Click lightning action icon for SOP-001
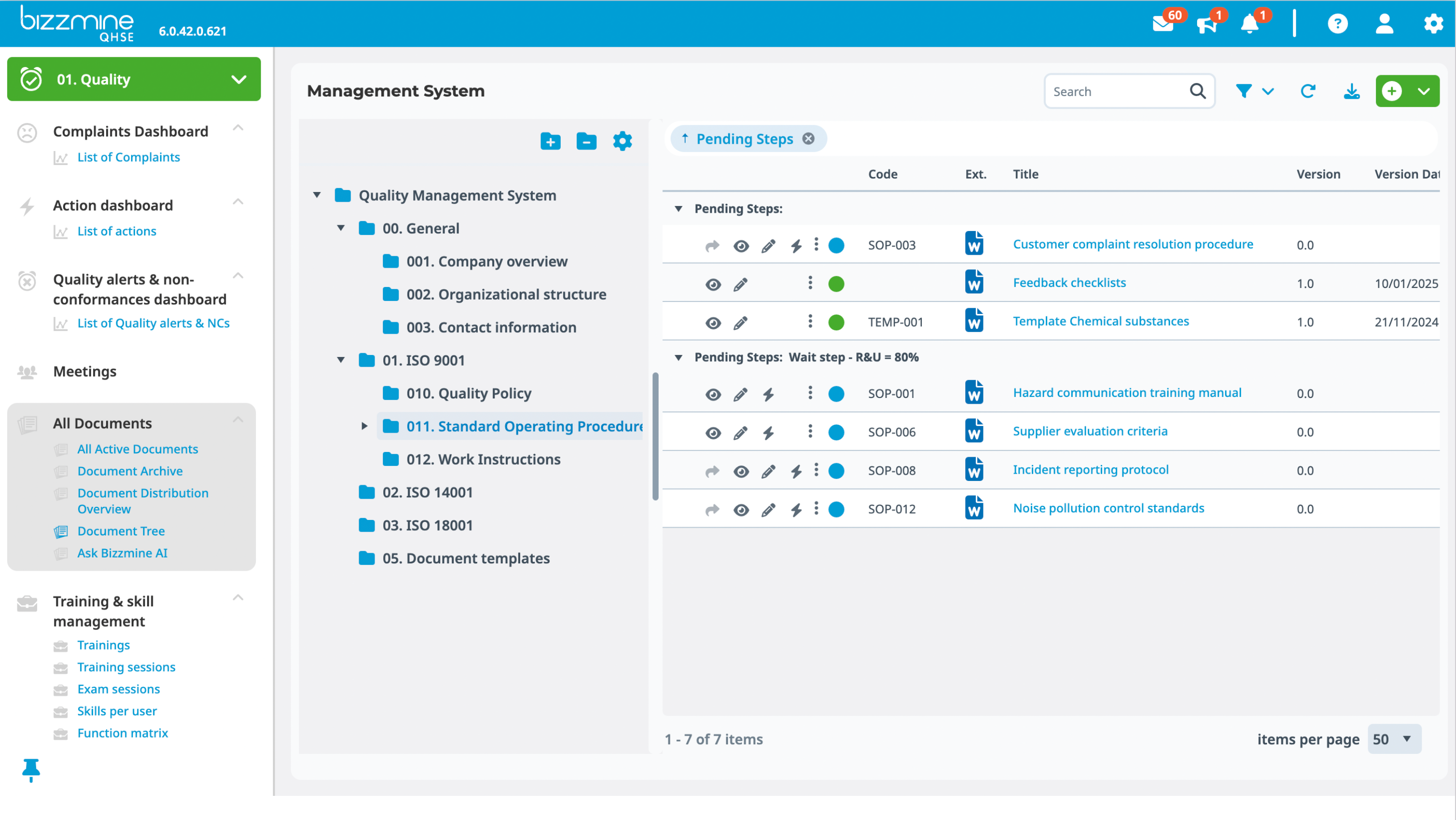This screenshot has height=820, width=1456. click(x=768, y=394)
